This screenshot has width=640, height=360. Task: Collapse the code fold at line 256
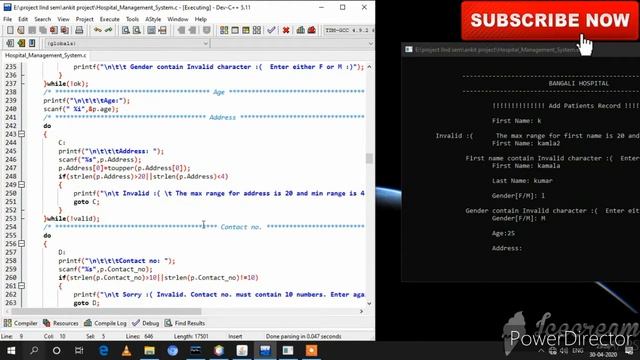click(21, 244)
